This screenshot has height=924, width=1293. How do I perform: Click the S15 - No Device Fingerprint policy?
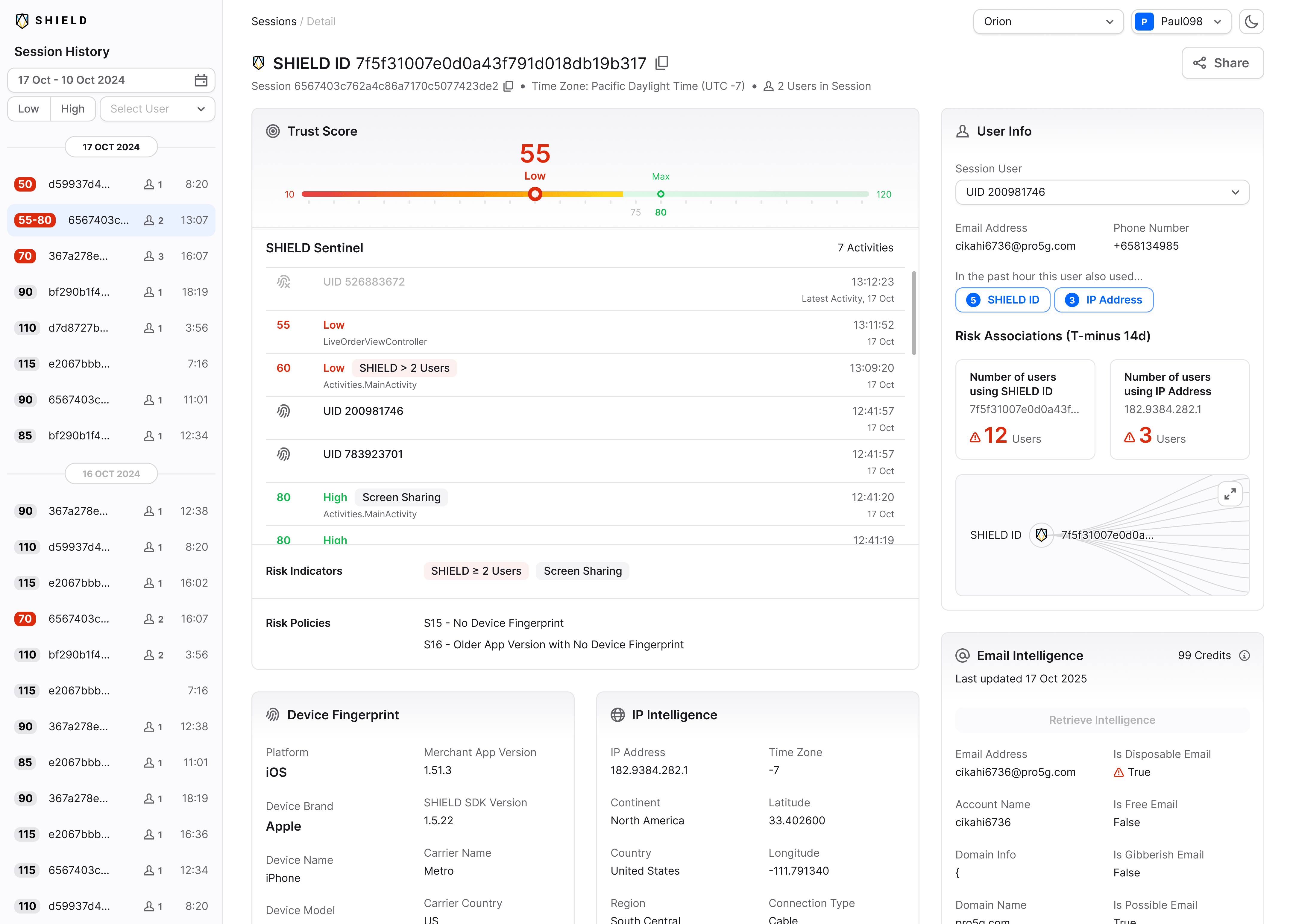493,623
